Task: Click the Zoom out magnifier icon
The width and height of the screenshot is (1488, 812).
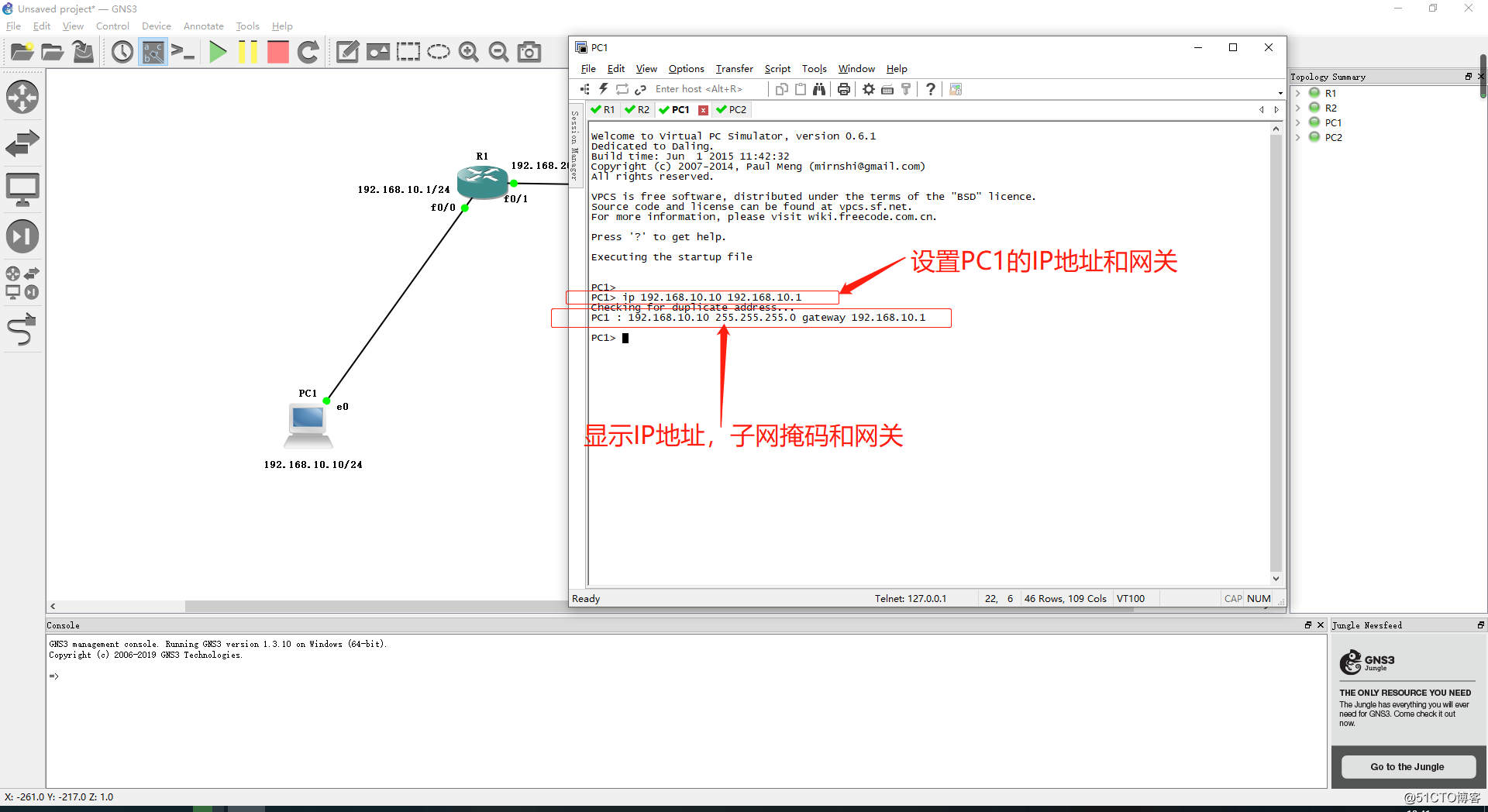Action: pyautogui.click(x=499, y=52)
